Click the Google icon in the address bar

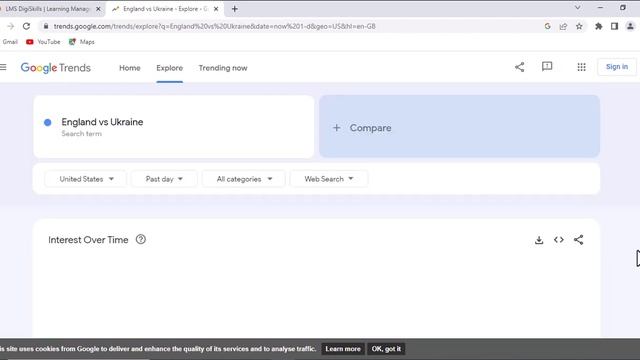tap(547, 26)
